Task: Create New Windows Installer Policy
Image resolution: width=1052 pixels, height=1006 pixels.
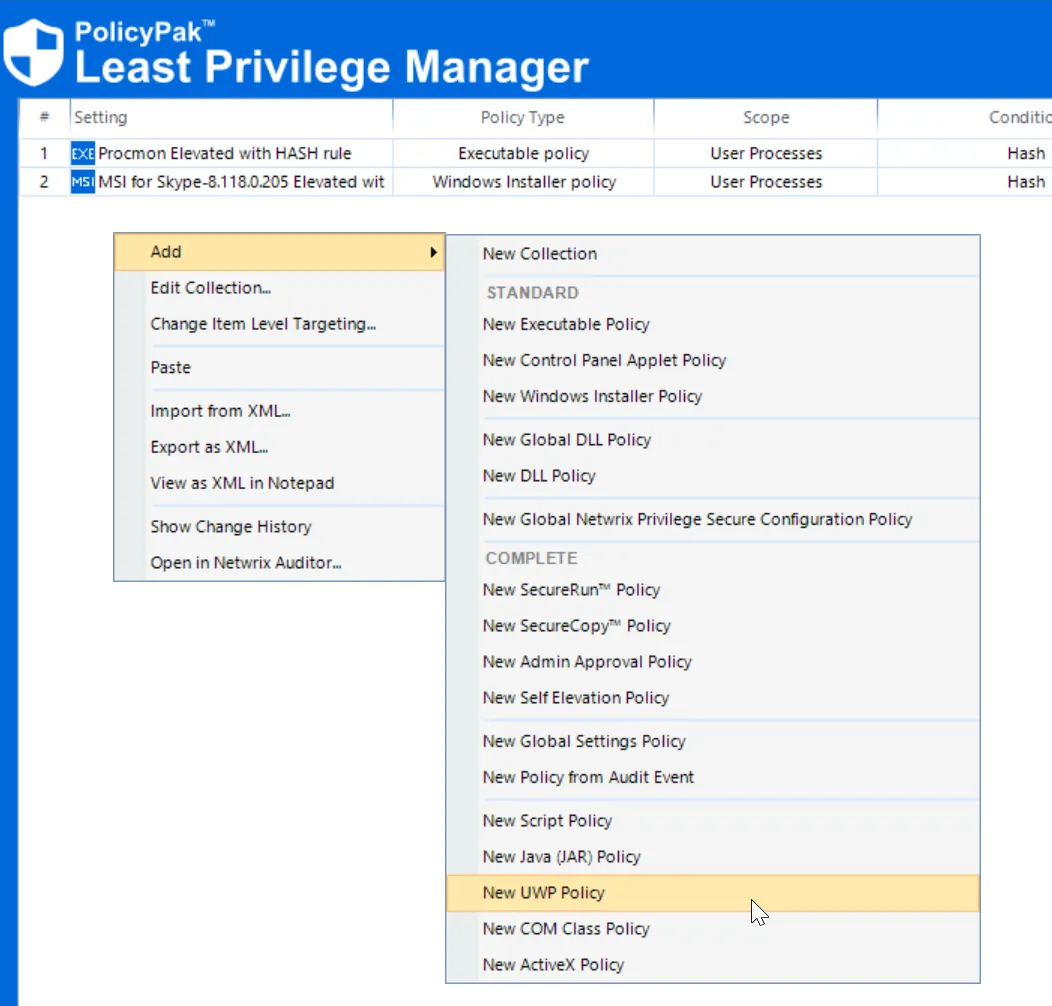Action: point(593,396)
